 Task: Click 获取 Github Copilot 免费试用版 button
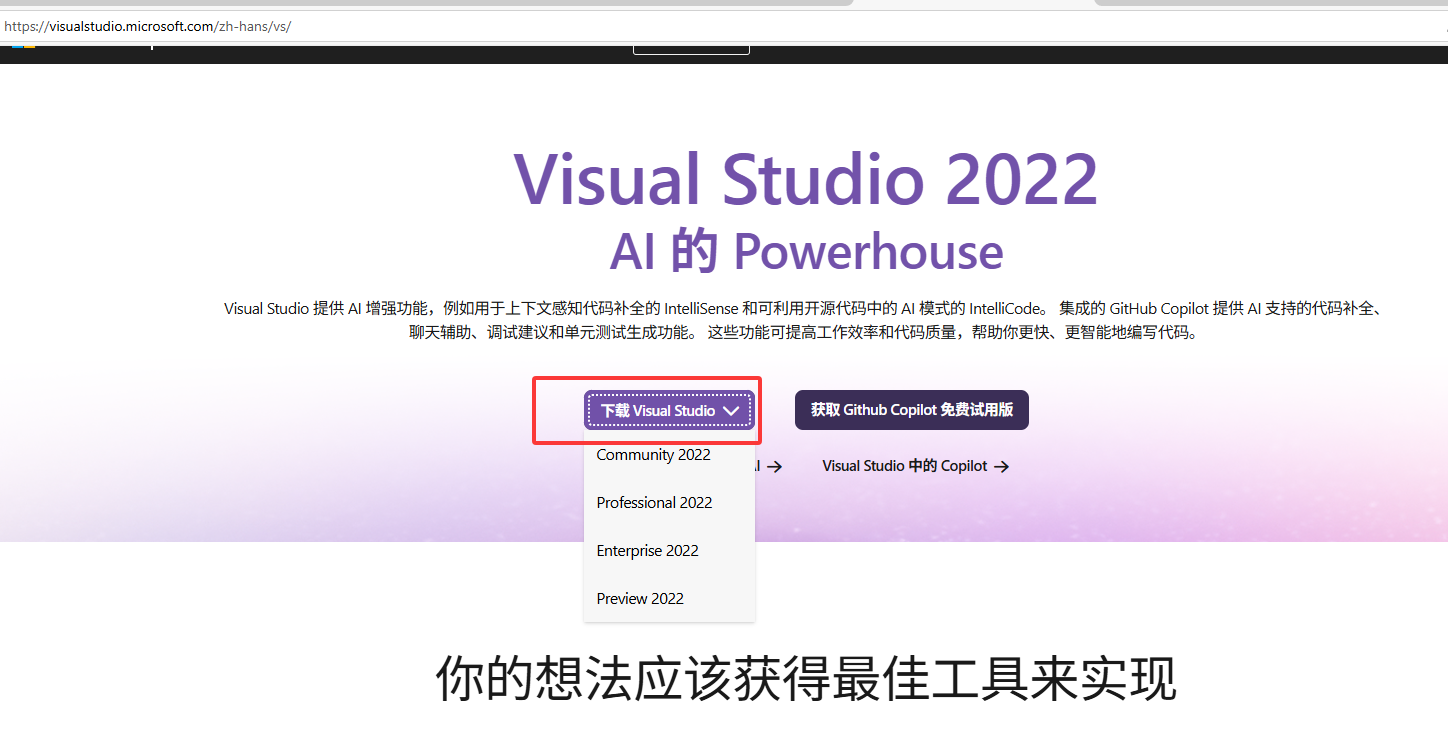coord(912,410)
